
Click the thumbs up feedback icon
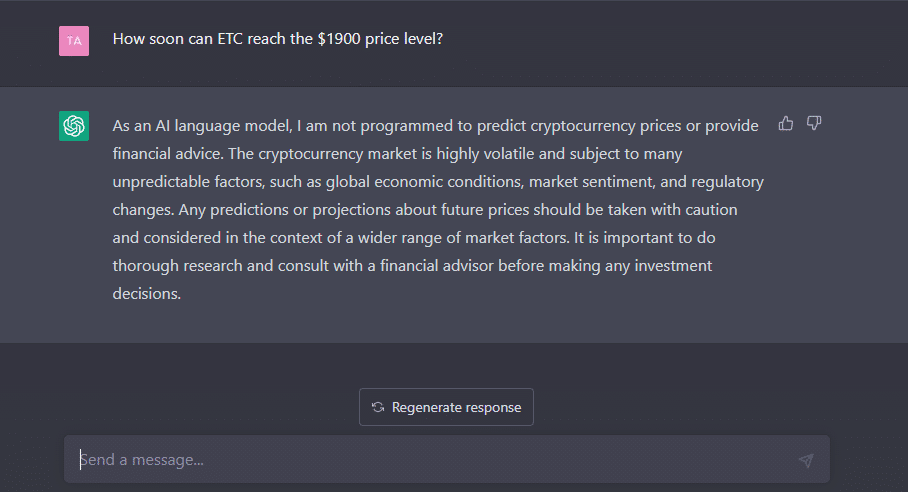(786, 123)
